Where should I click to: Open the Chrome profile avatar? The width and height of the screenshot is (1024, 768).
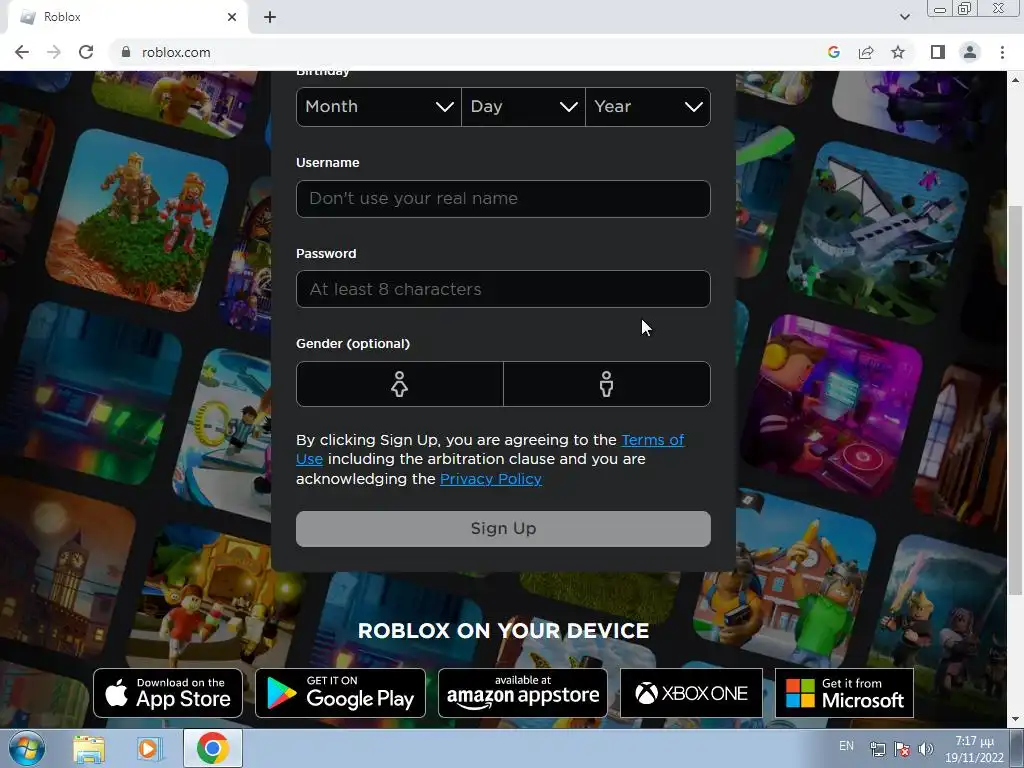(970, 52)
